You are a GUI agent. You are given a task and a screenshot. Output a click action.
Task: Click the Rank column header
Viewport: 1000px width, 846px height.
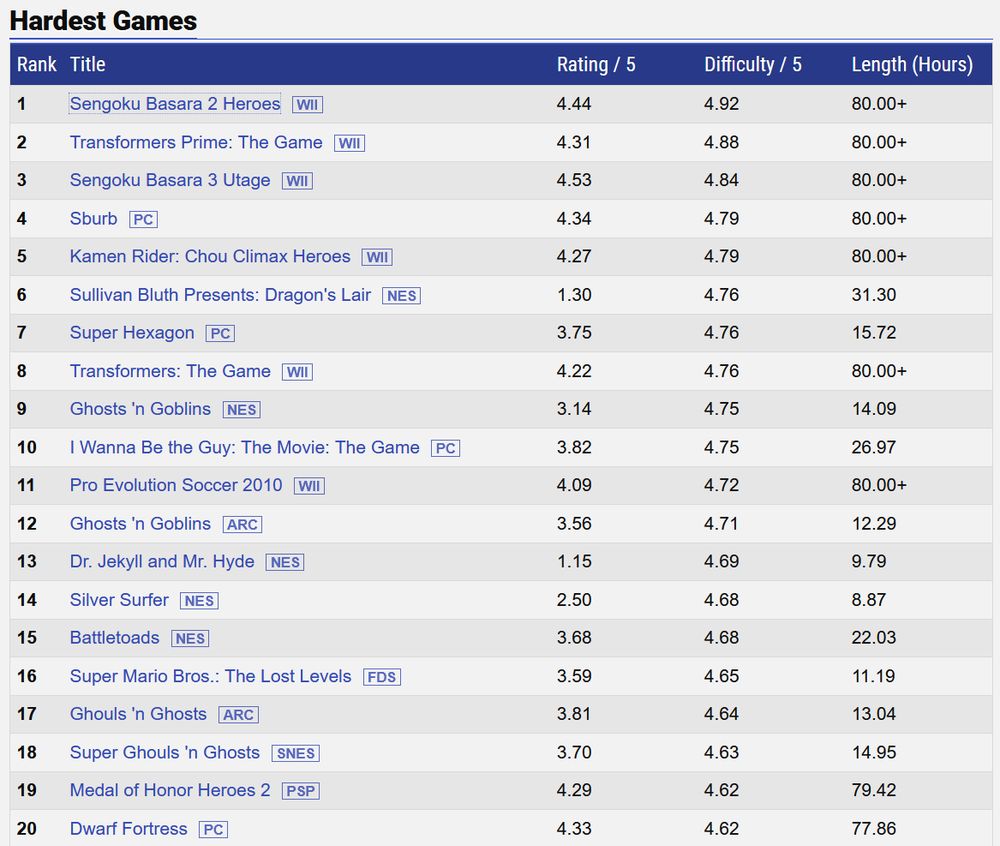coord(36,64)
